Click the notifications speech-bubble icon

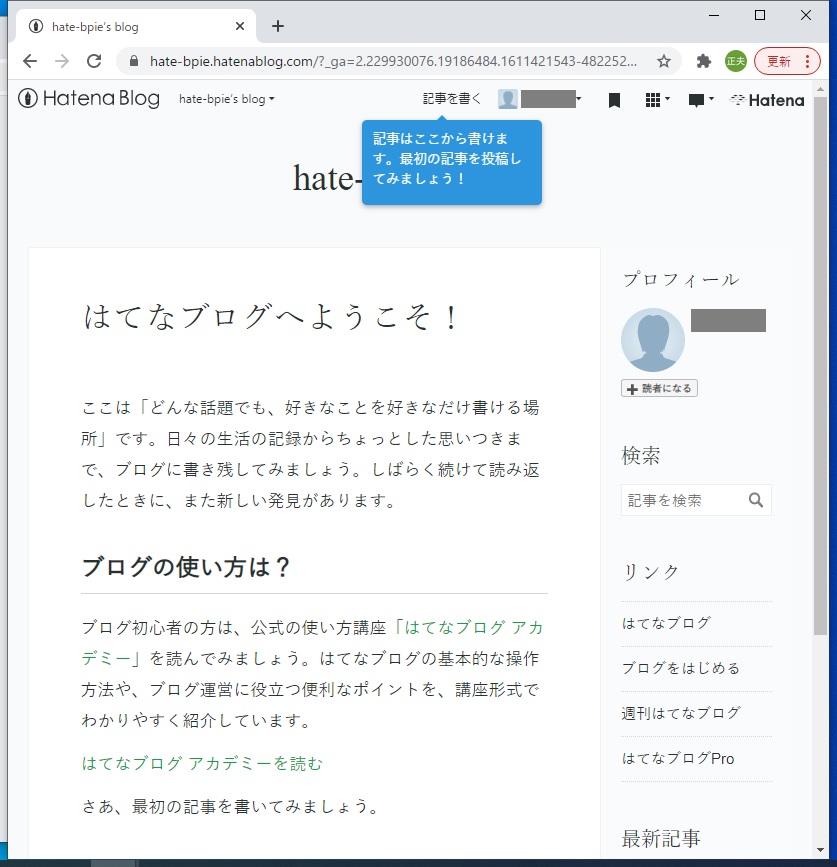pos(698,100)
